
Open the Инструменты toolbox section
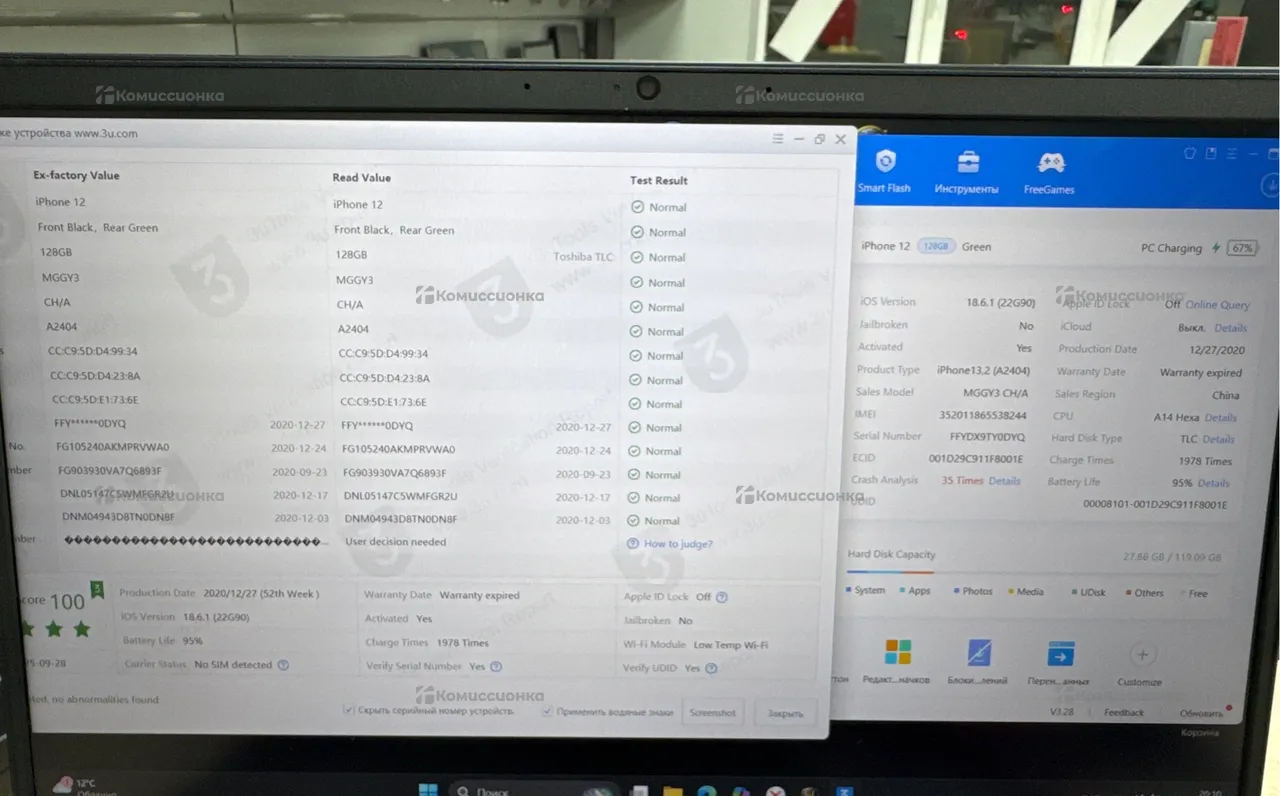(x=966, y=173)
